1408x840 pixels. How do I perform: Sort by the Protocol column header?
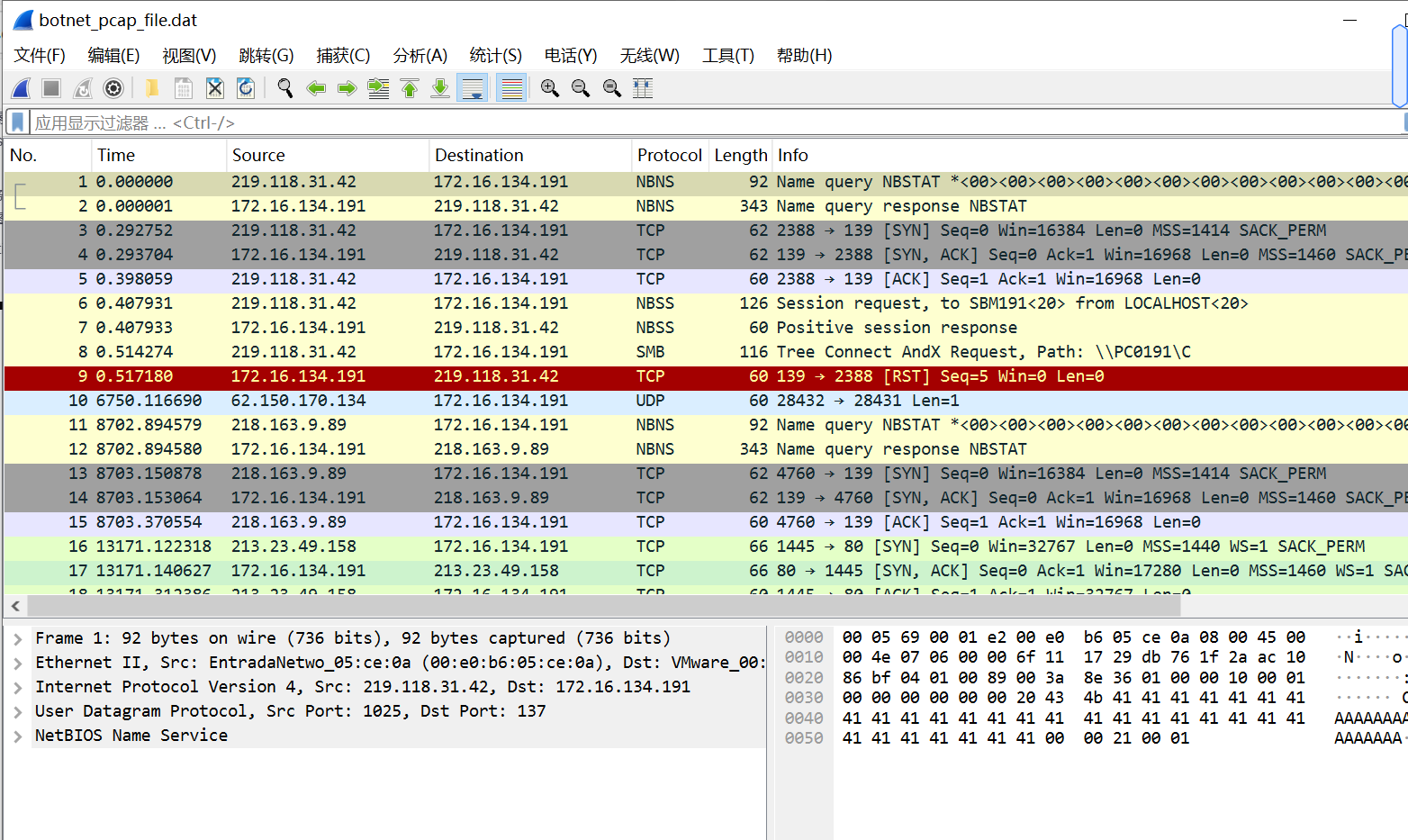[670, 155]
